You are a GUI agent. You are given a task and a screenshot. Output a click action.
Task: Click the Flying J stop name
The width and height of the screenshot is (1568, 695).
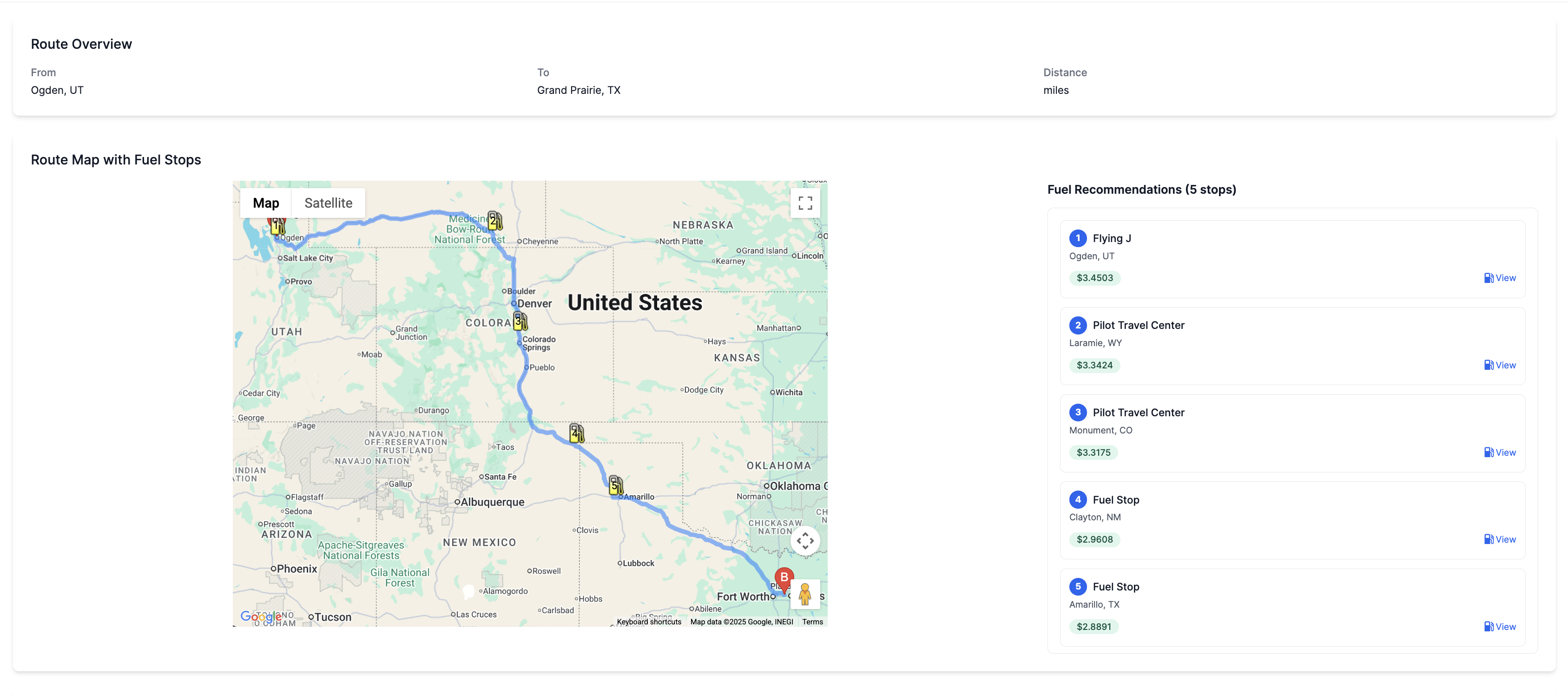pos(1112,238)
